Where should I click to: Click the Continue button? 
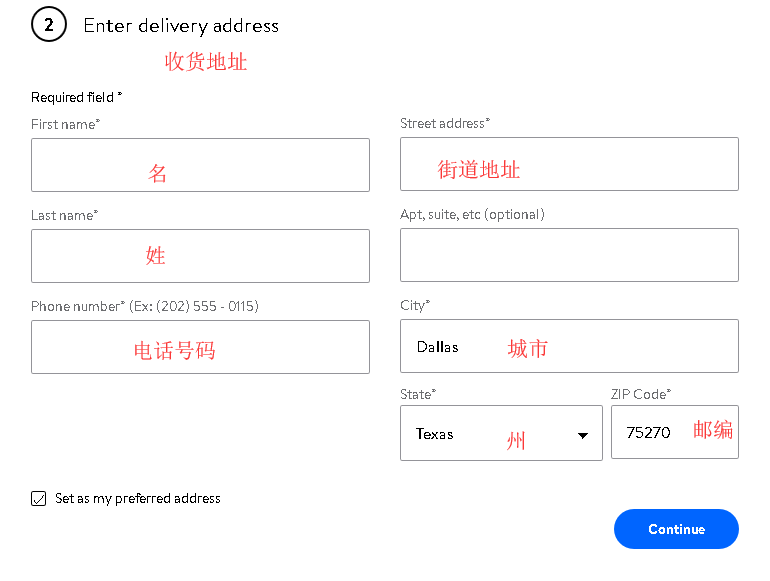676,529
